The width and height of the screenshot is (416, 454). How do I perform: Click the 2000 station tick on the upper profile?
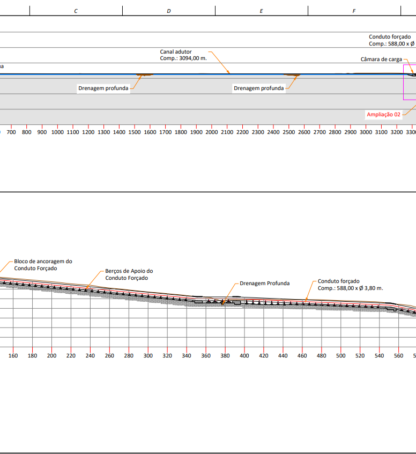(x=212, y=132)
